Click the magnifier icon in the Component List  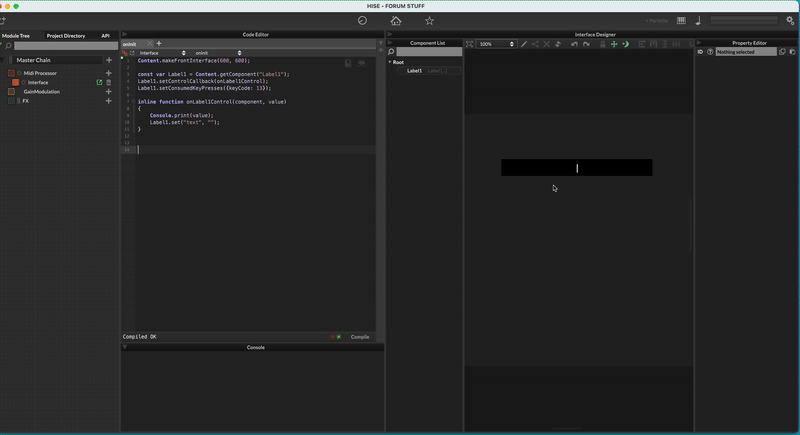coord(391,52)
